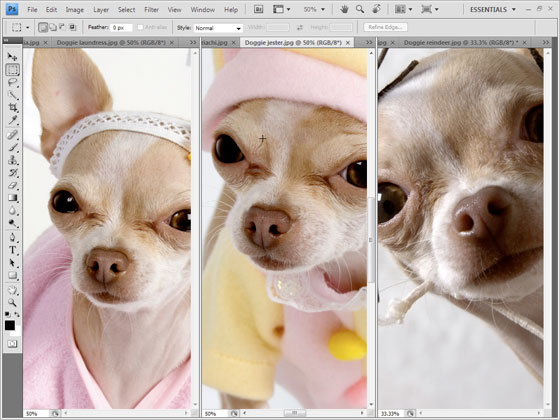Select the Path Selection tool
The height and width of the screenshot is (420, 560).
pos(12,263)
